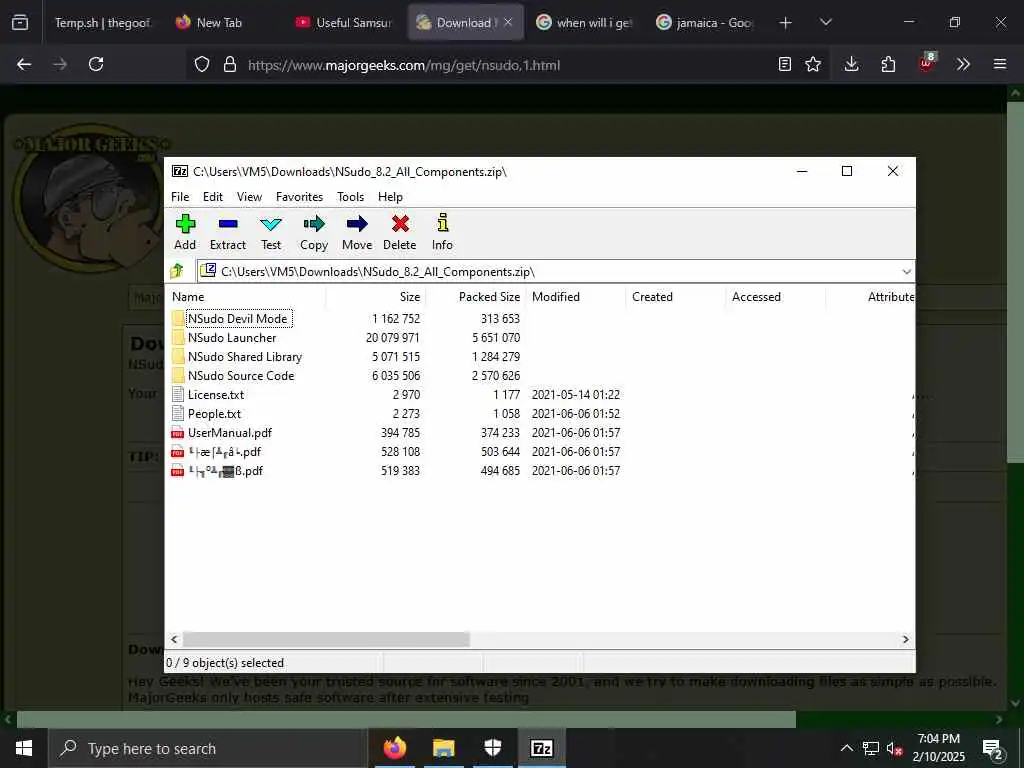Go back in Firefox
Screen dimensions: 1024x768
click(x=24, y=64)
